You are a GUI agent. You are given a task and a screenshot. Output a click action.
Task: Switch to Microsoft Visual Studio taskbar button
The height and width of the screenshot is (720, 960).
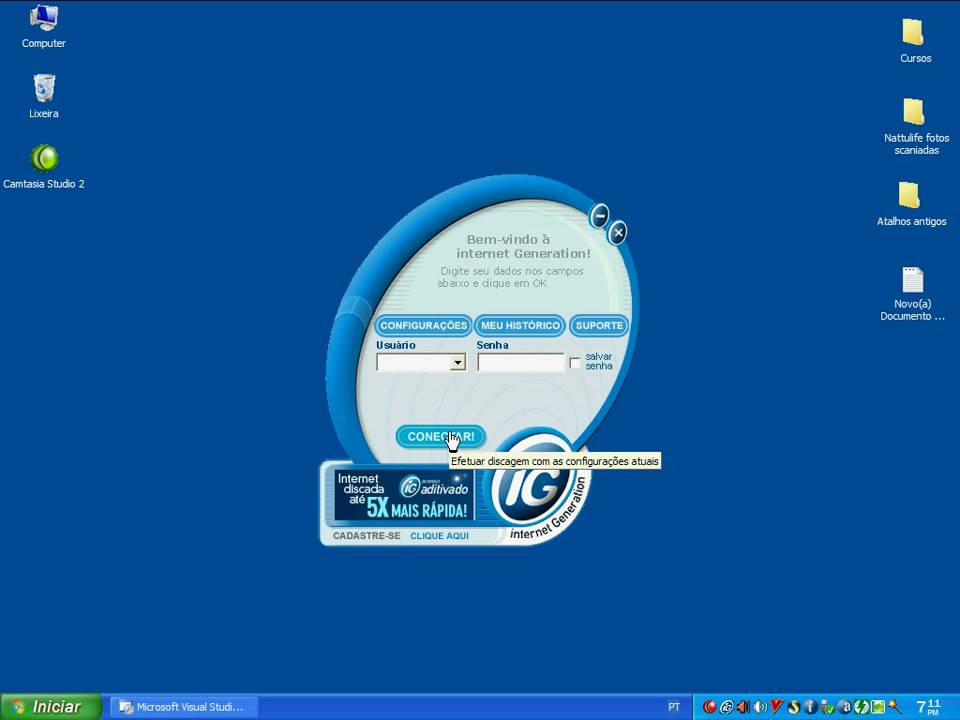tap(185, 707)
